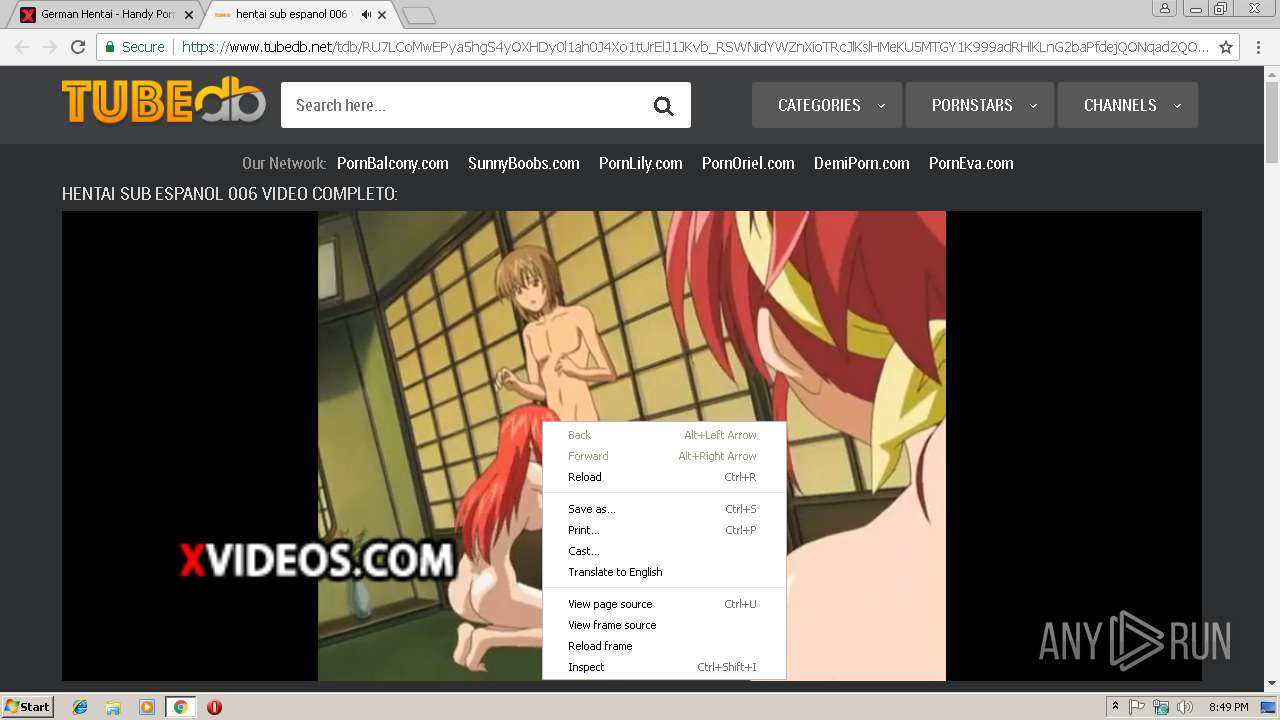The width and height of the screenshot is (1280, 720).
Task: Click the volume tray icon
Action: pos(1185,707)
